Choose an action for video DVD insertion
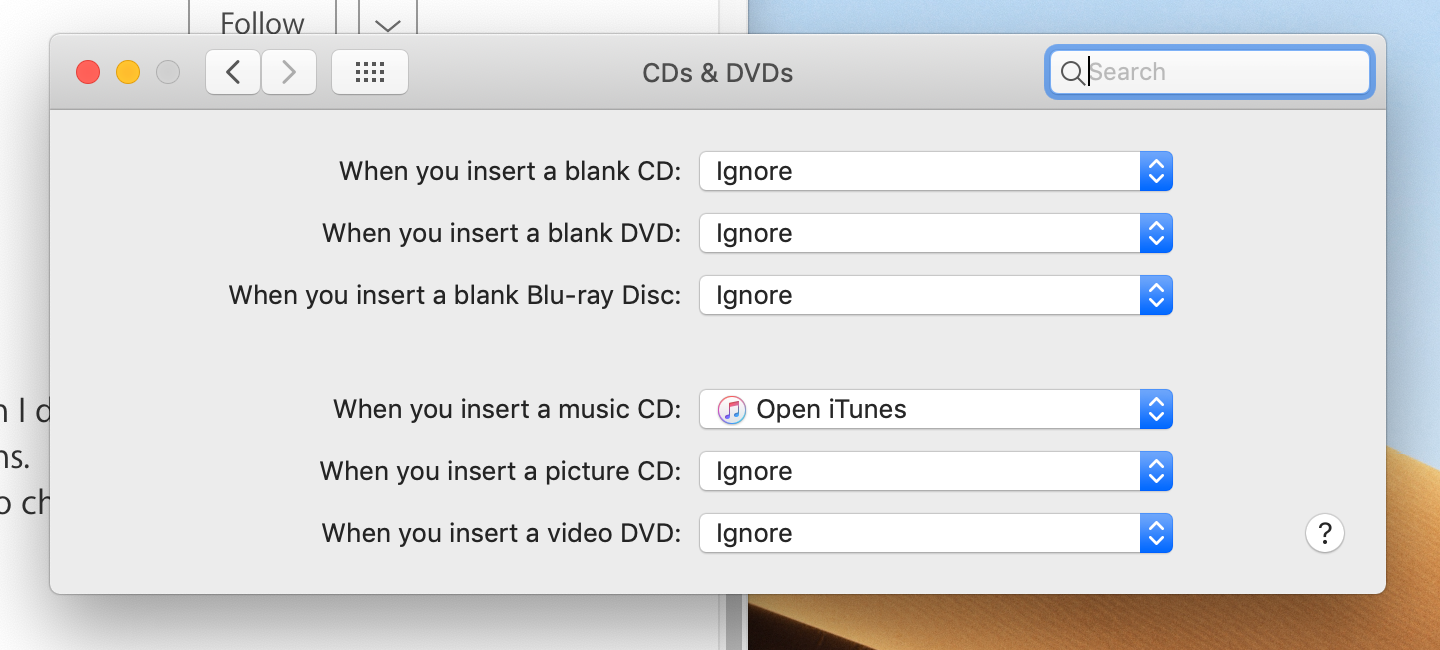Image resolution: width=1440 pixels, height=650 pixels. [935, 533]
